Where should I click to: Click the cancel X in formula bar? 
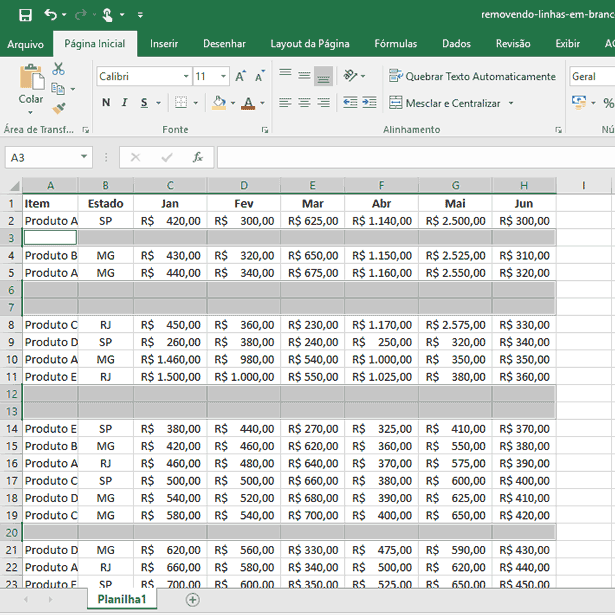(135, 158)
